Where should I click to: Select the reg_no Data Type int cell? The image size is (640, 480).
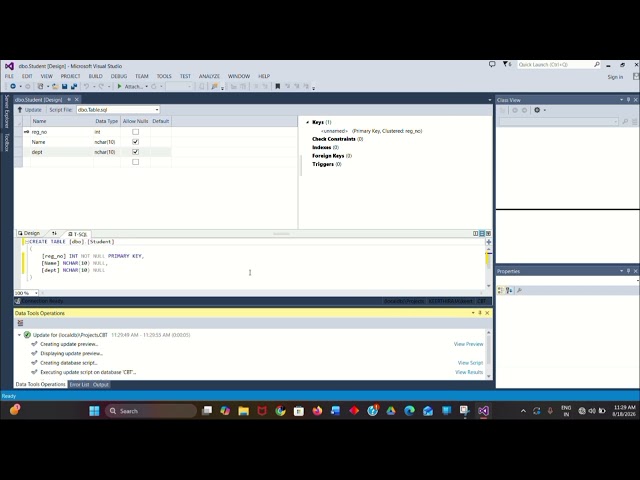click(x=107, y=132)
